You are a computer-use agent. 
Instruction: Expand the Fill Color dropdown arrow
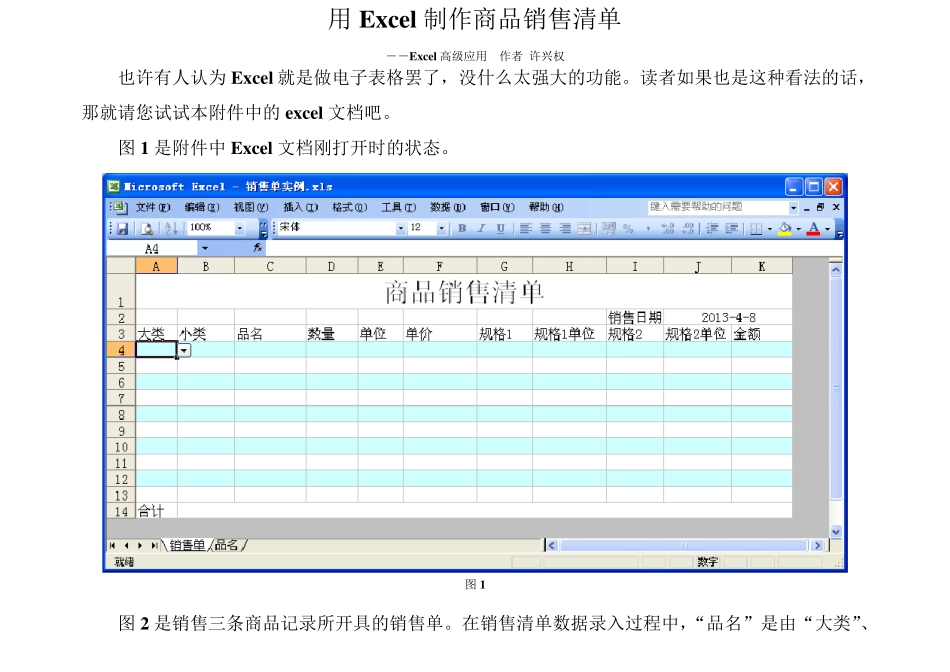[799, 228]
